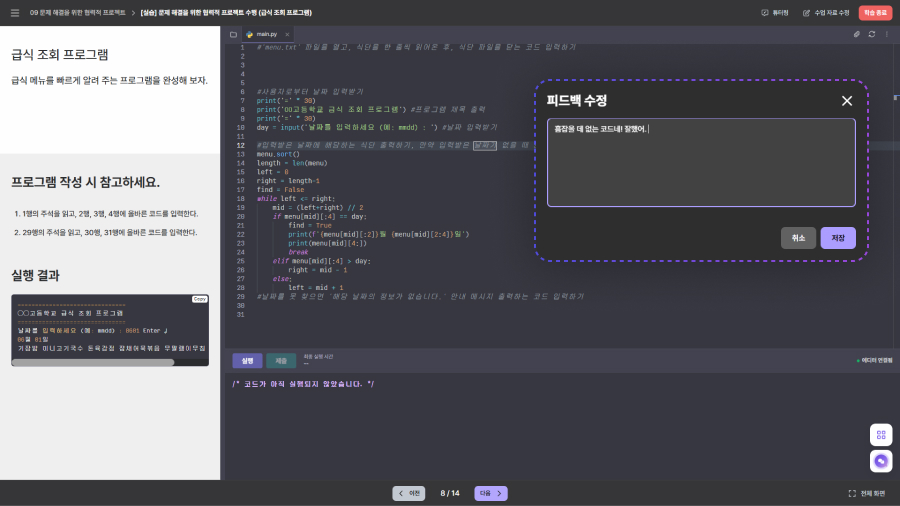Open the purple AI assistant floating button
Screen dimensions: 900x506
coord(880,461)
